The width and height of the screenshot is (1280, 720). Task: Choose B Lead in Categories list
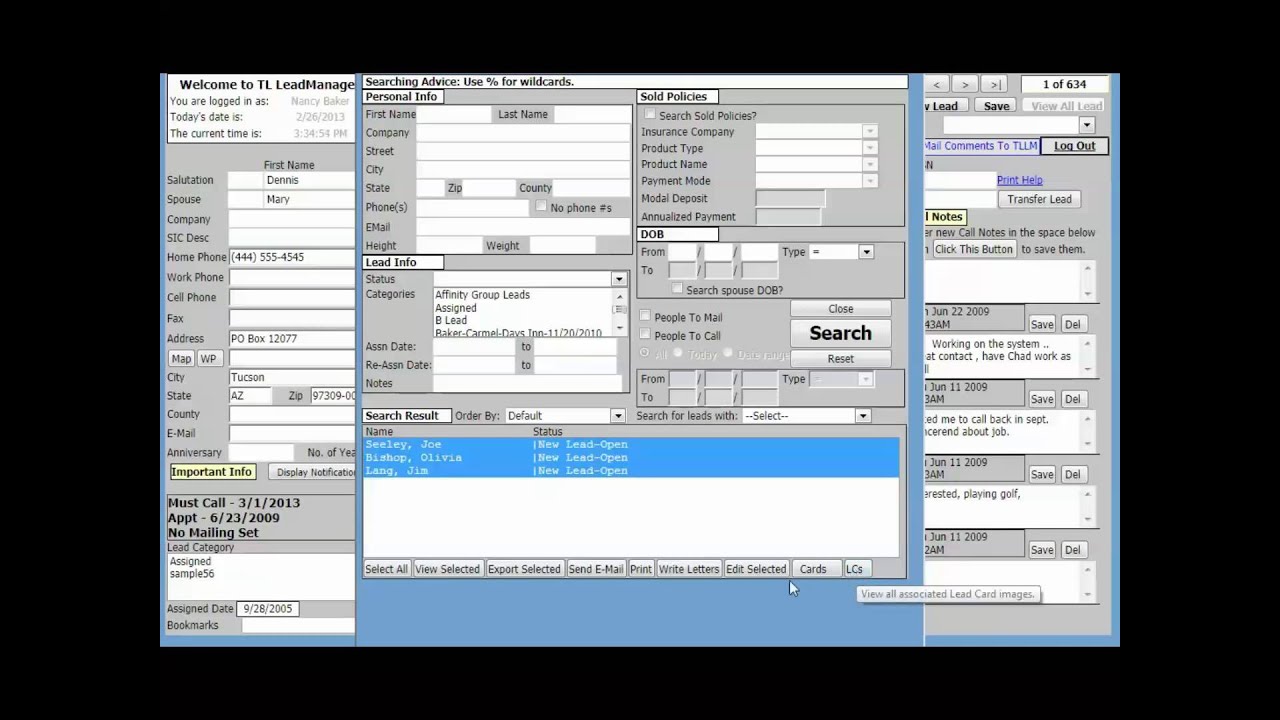pos(451,321)
